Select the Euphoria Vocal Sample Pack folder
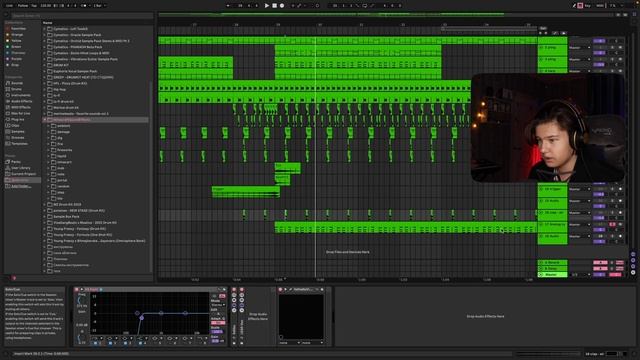640x360 pixels. tap(75, 71)
